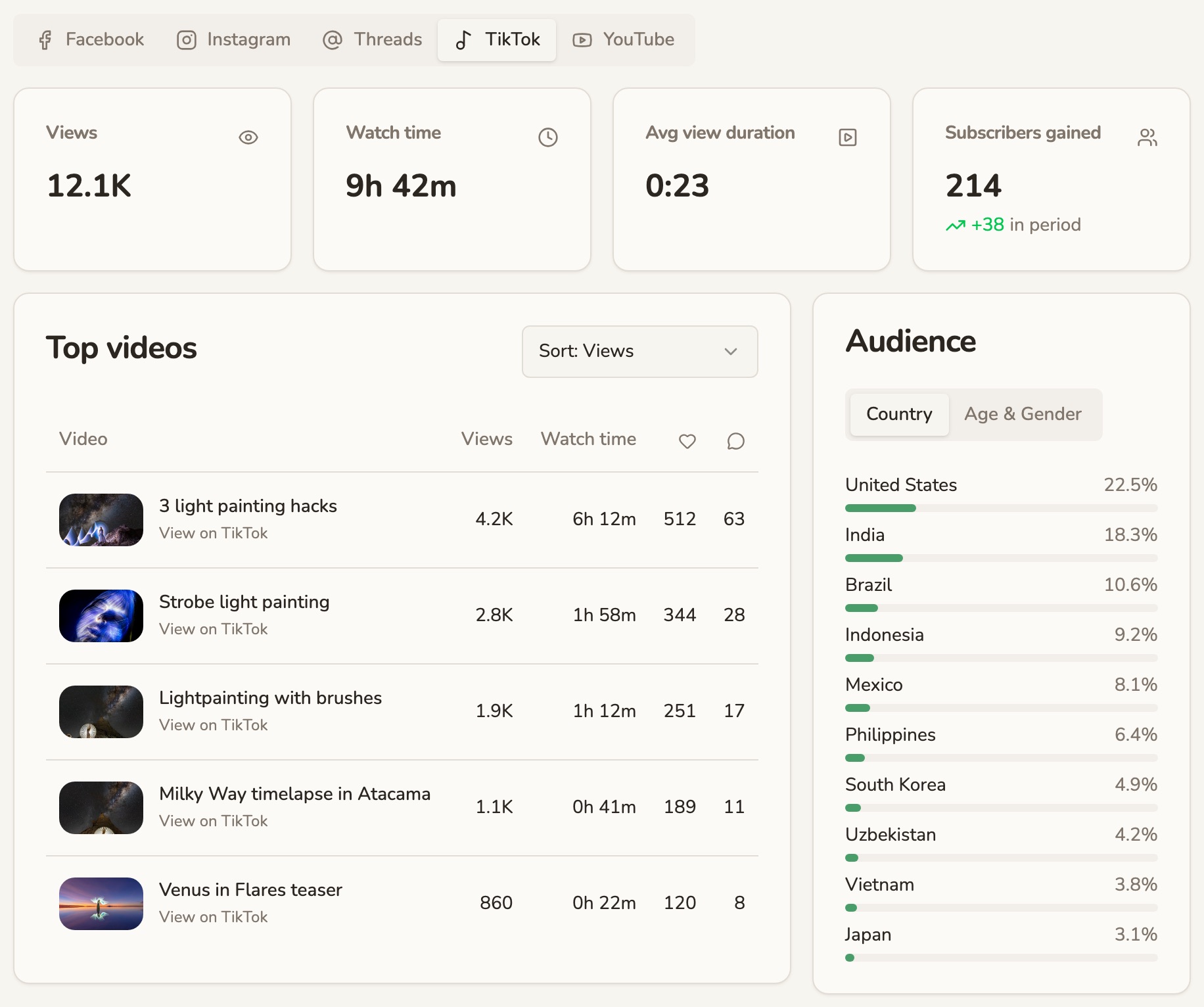The height and width of the screenshot is (1007, 1204).
Task: Open View on TikTok for Milky Way timelapse
Action: 214,821
